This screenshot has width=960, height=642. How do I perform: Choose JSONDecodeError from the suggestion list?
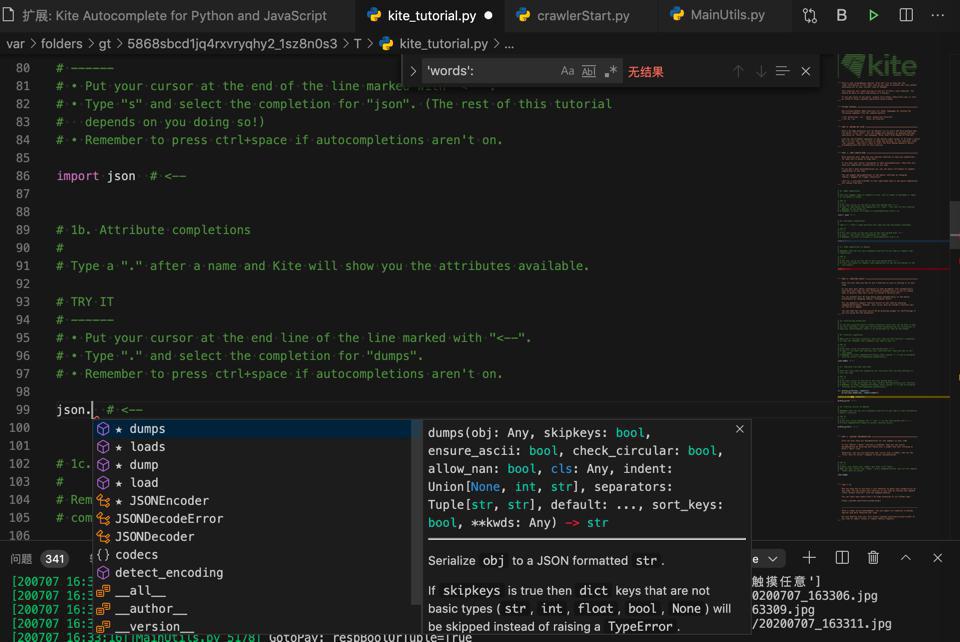(169, 518)
